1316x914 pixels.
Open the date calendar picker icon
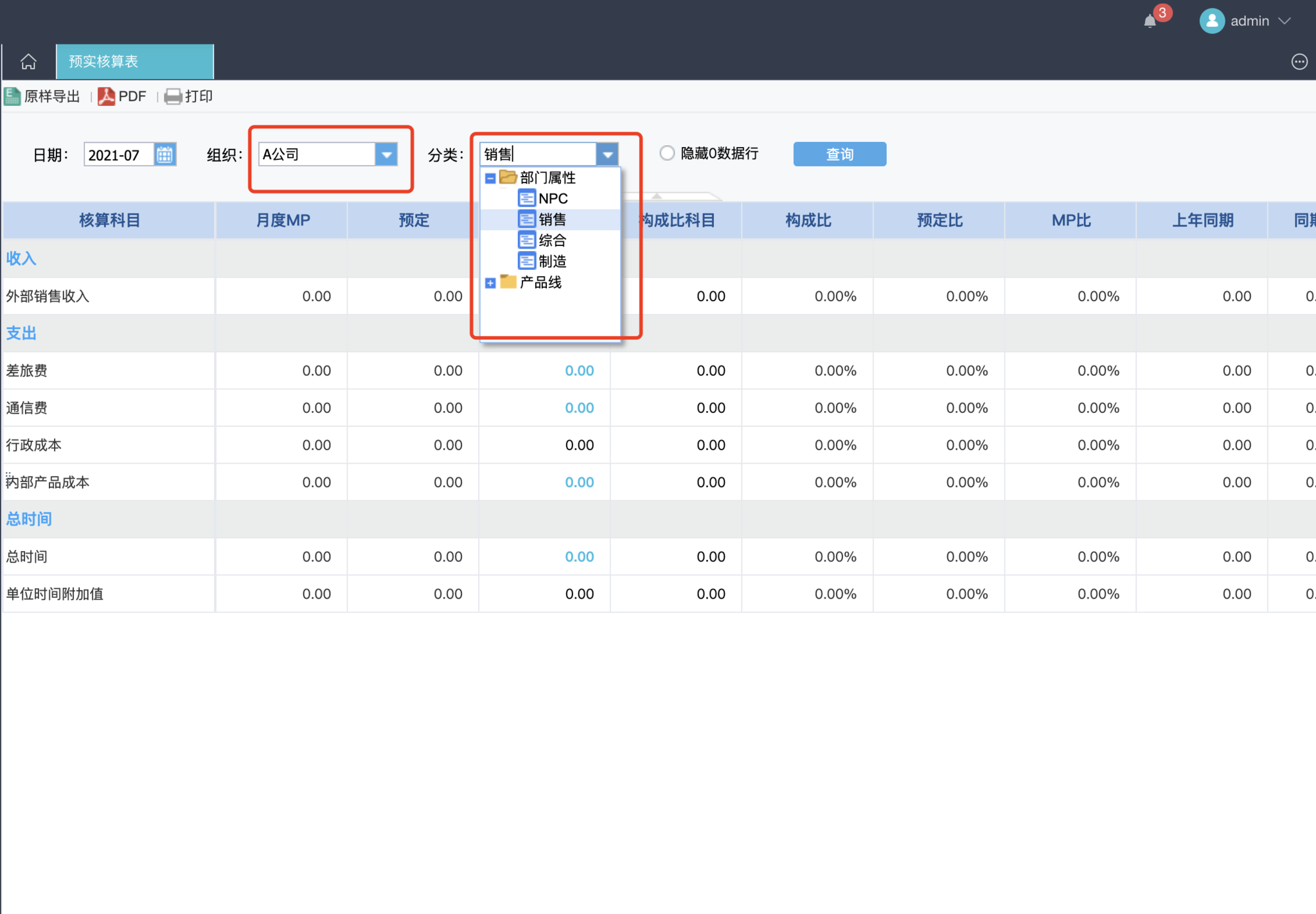pos(165,155)
